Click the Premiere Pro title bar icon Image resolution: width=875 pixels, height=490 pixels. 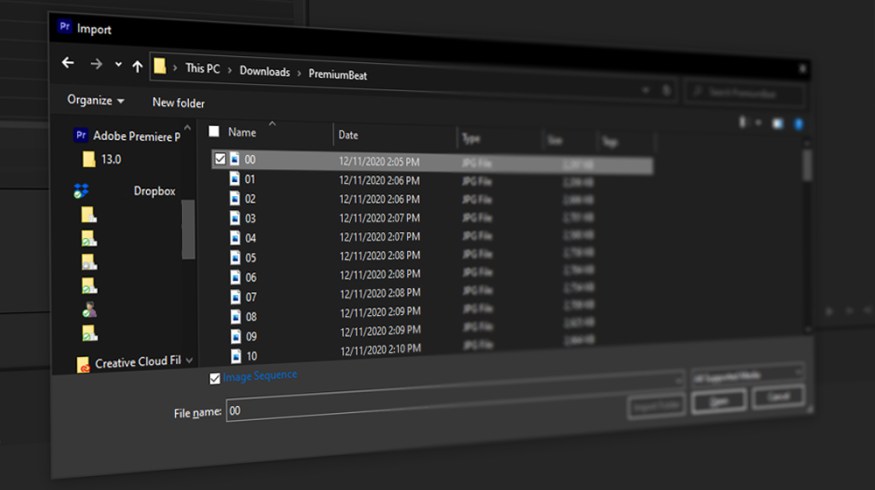click(x=65, y=26)
